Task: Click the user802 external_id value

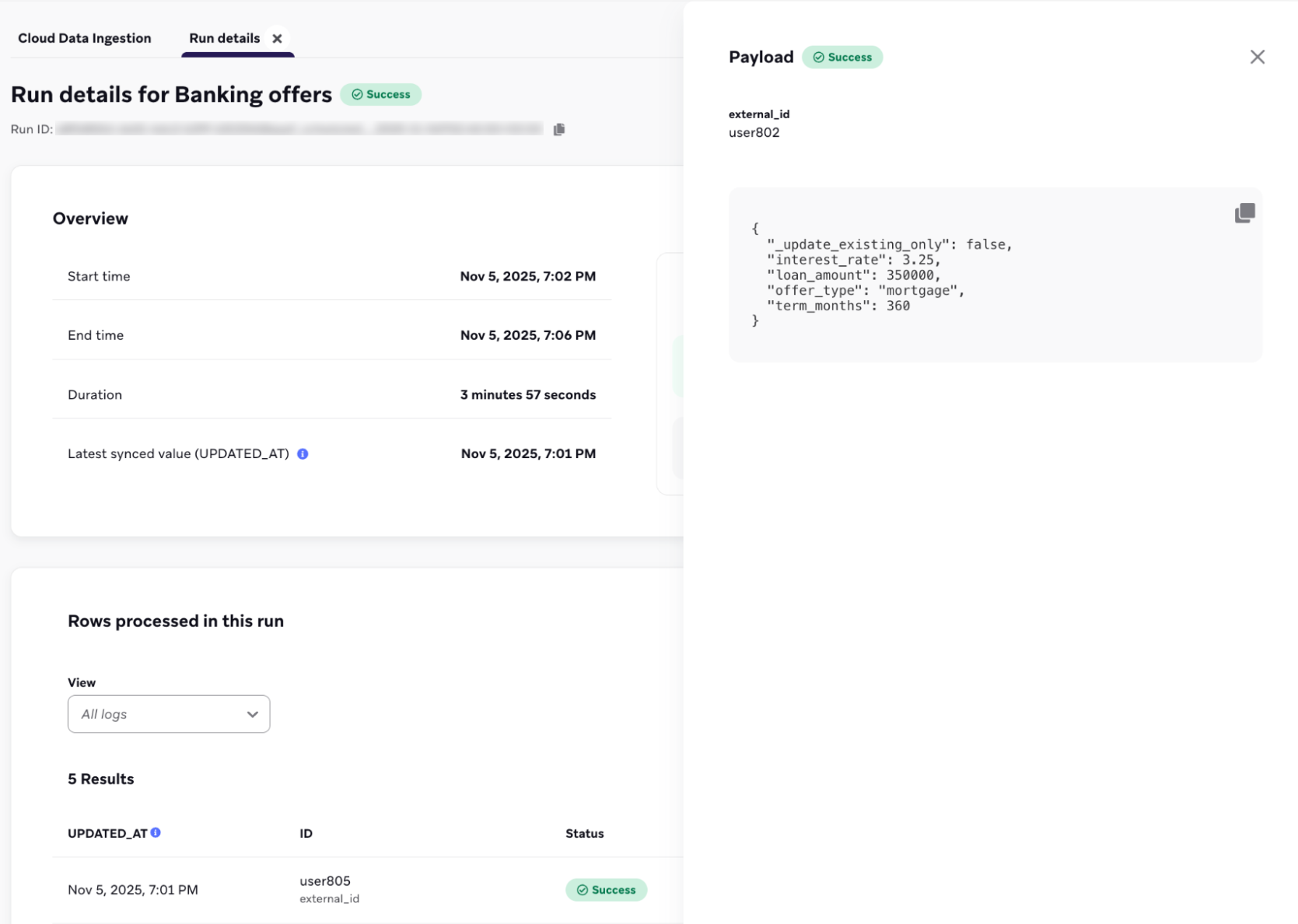Action: click(754, 132)
